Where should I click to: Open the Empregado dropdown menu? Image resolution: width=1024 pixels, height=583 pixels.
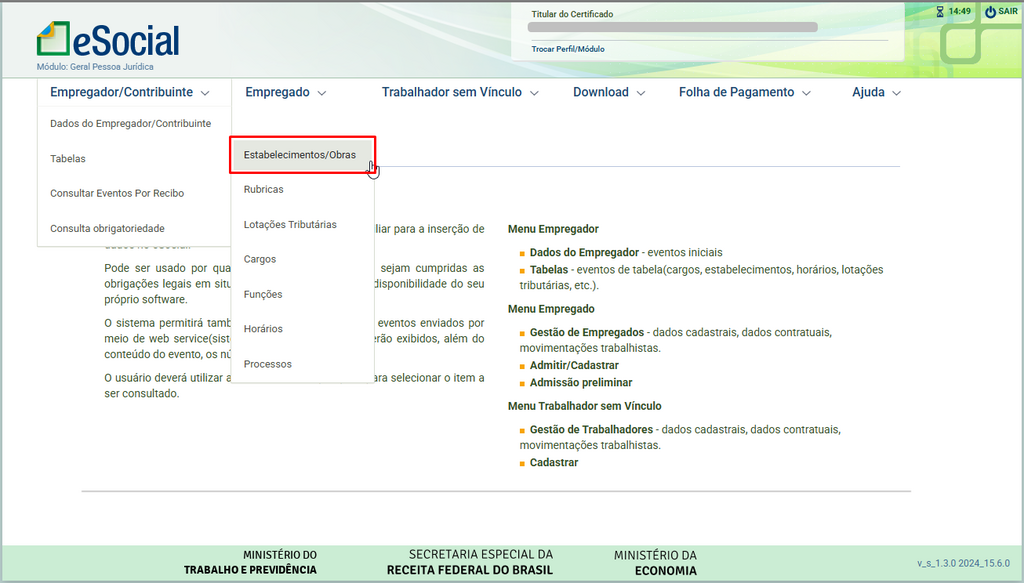[x=285, y=92]
